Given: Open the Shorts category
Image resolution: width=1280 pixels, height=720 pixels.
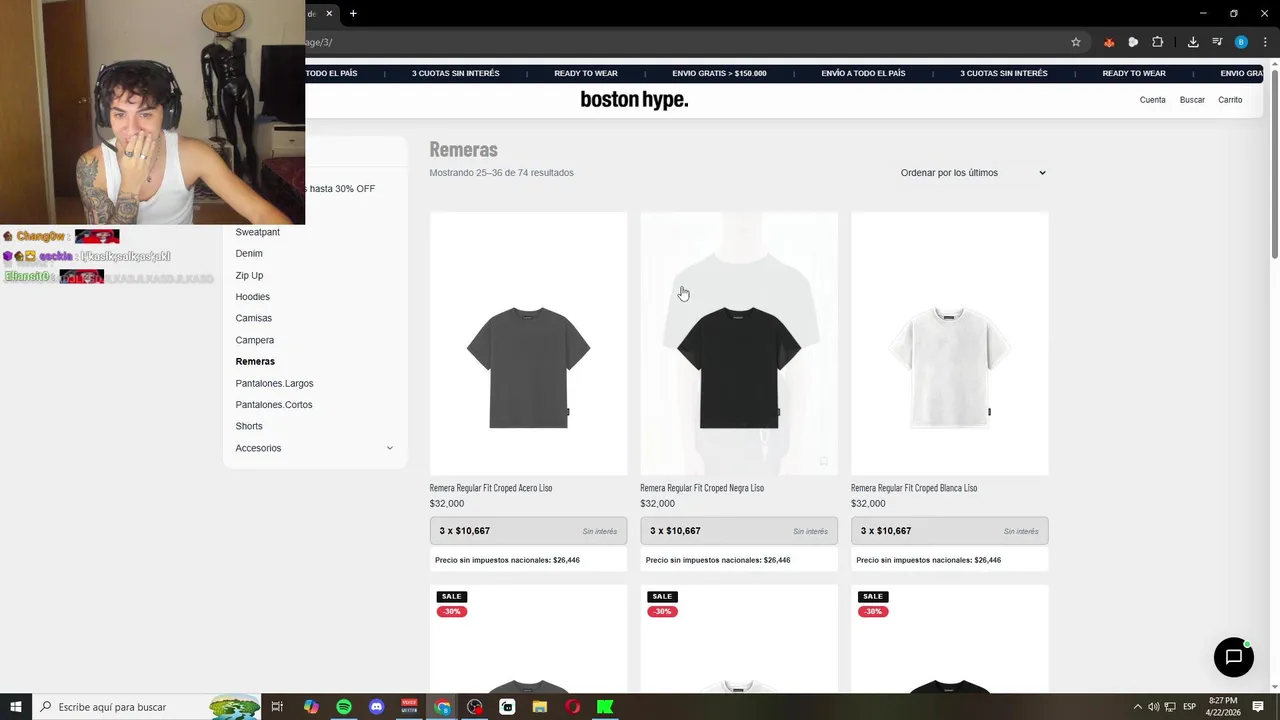Looking at the screenshot, I should pyautogui.click(x=249, y=426).
